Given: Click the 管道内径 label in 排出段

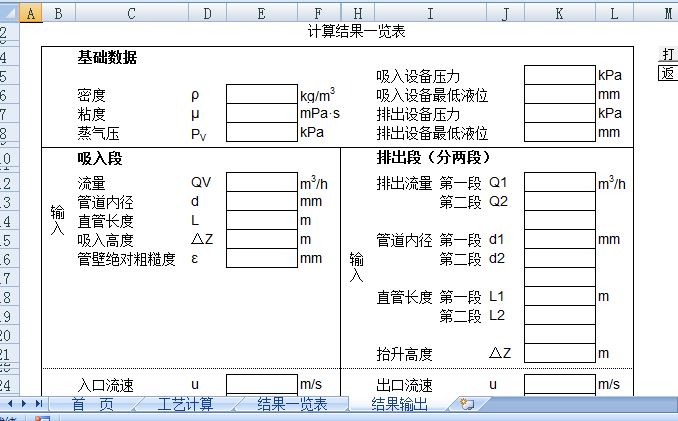Looking at the screenshot, I should pyautogui.click(x=404, y=240).
